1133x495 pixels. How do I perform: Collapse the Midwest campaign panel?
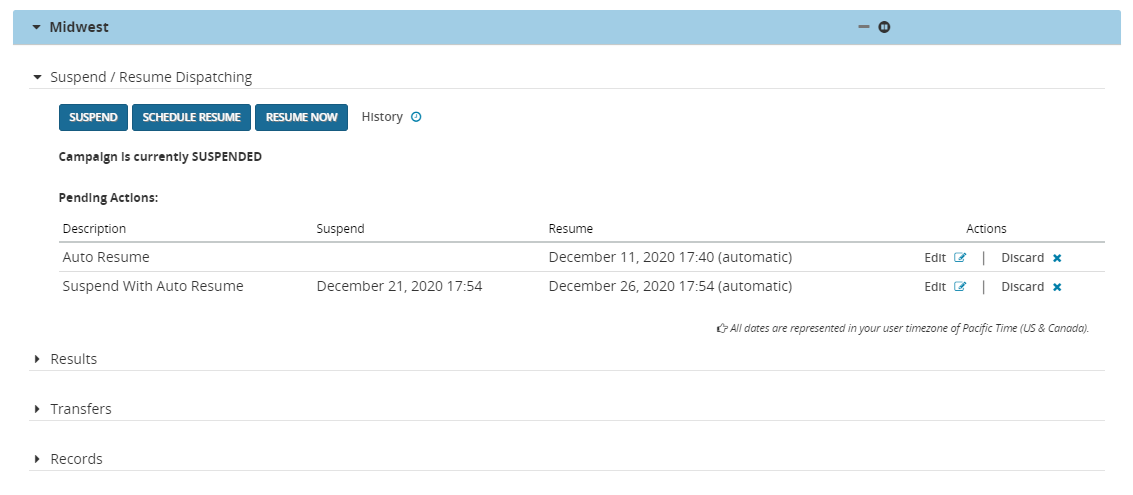[37, 28]
